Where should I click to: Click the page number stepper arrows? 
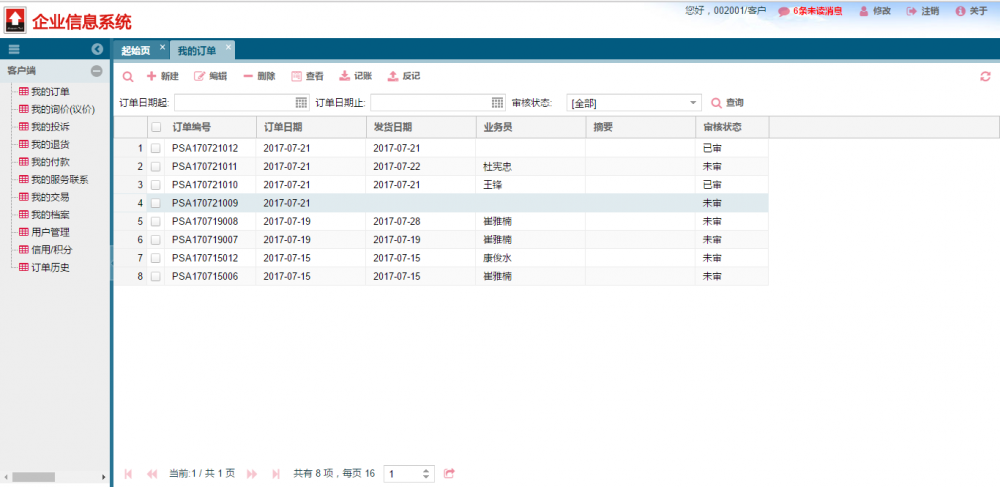[427, 473]
